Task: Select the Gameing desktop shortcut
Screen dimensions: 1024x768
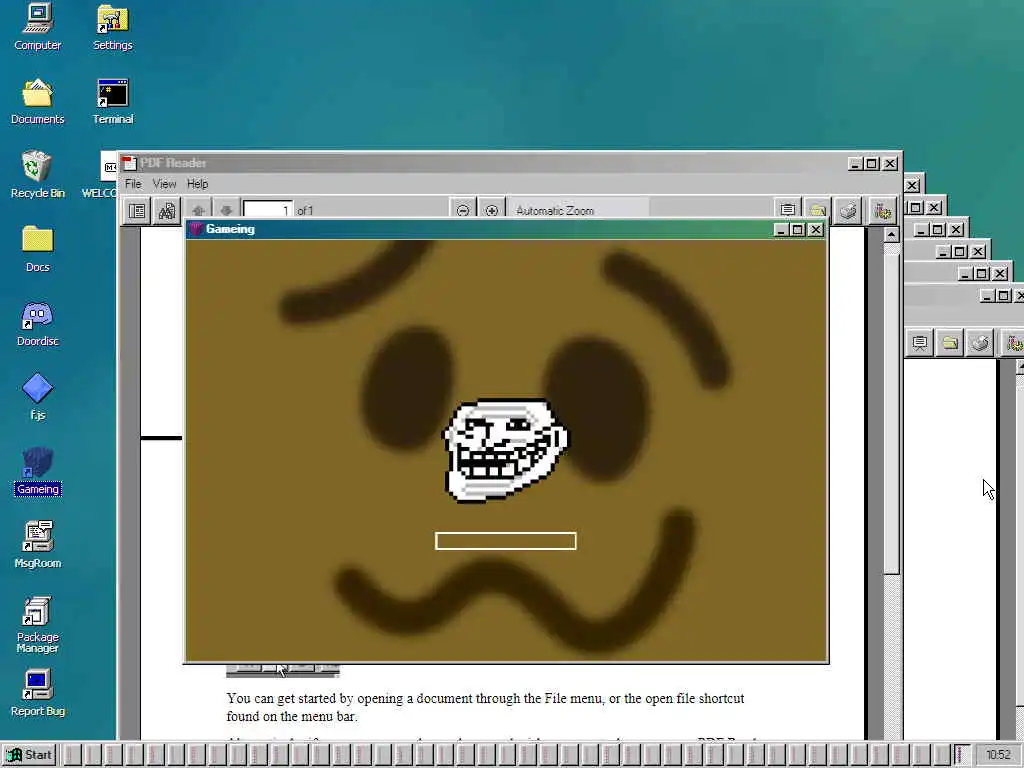Action: [x=37, y=472]
